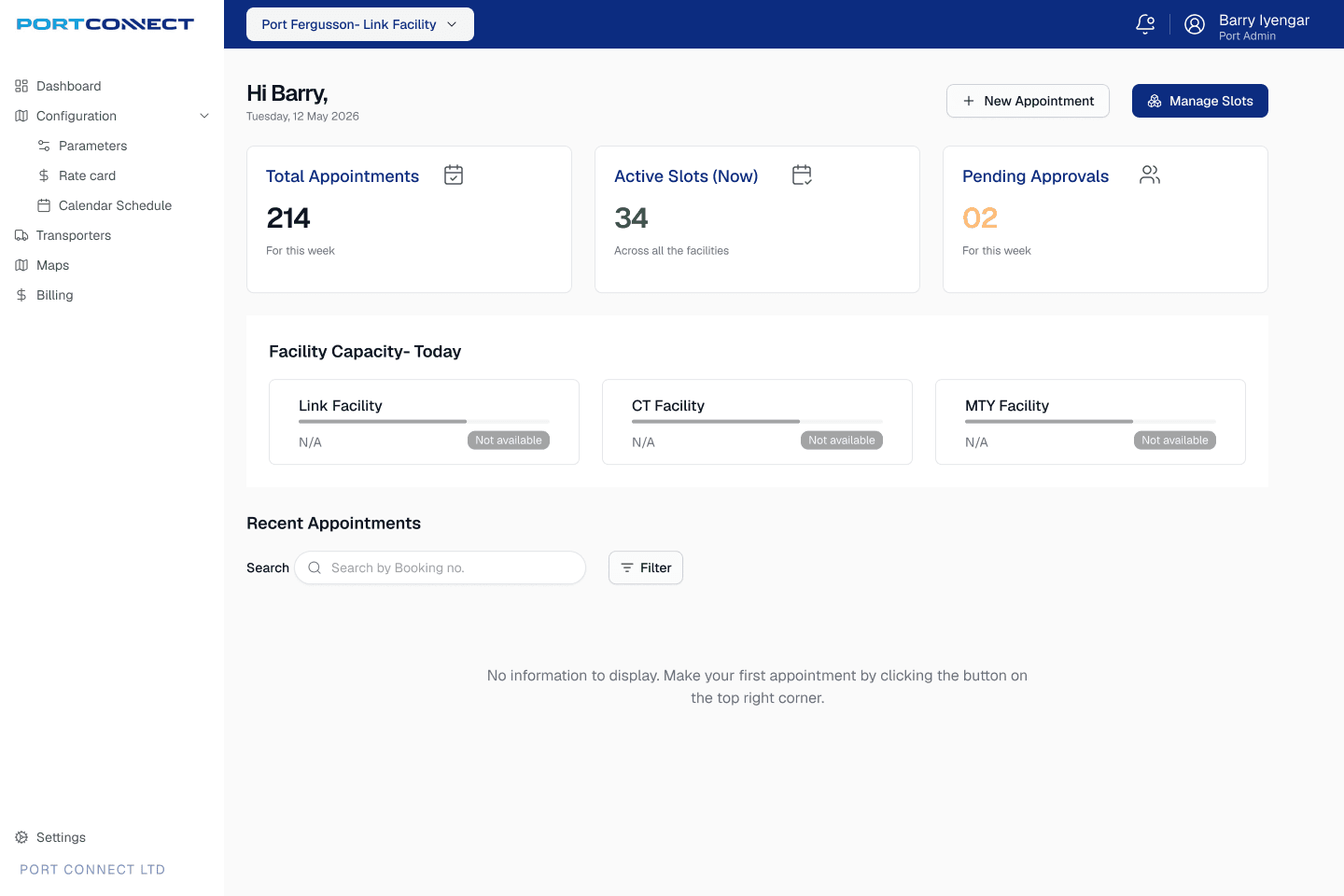This screenshot has height=896, width=1344.
Task: Click the Link Facility "Not available" badge
Action: pyautogui.click(x=509, y=441)
